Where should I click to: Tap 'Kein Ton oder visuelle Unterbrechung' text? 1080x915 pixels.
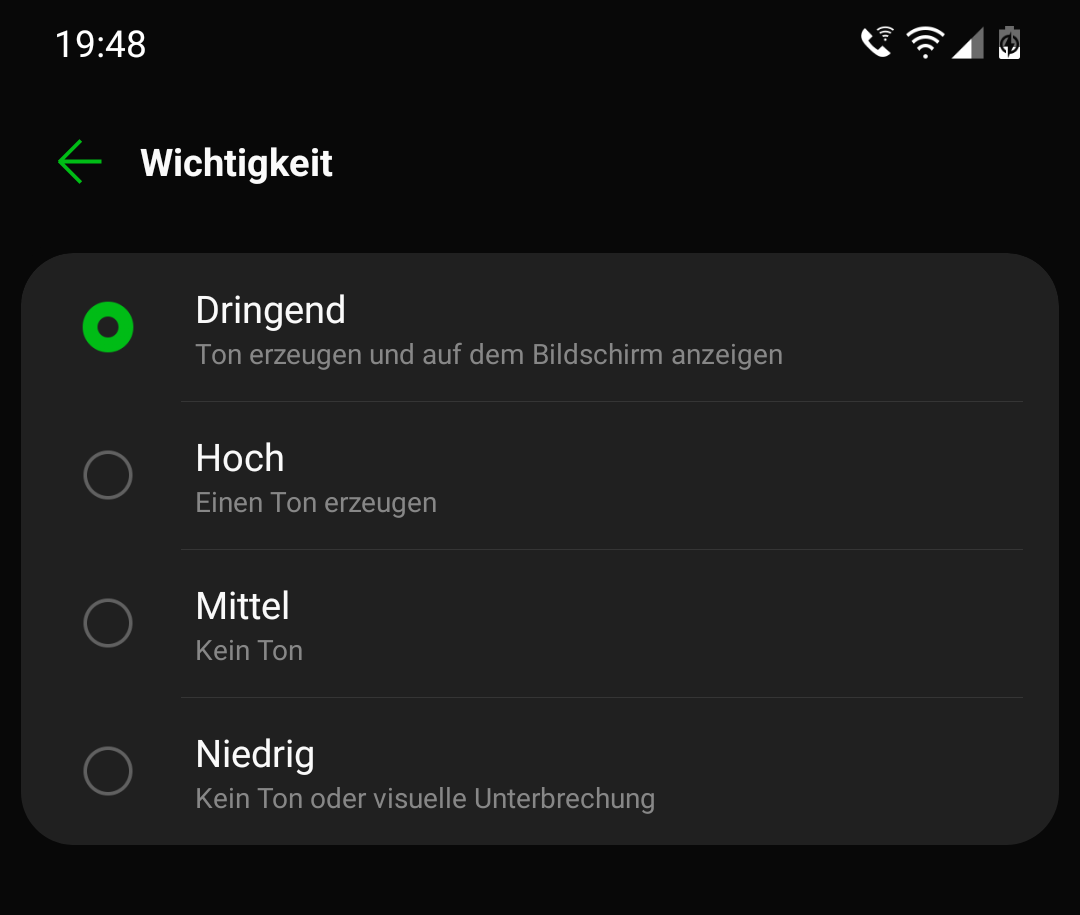point(425,799)
